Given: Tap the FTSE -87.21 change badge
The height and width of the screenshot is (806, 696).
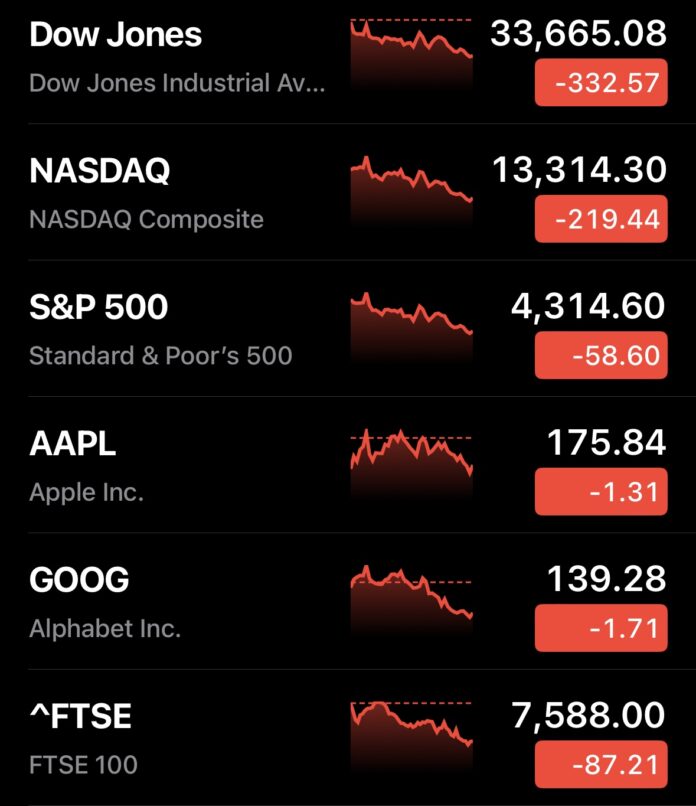Looking at the screenshot, I should coord(601,764).
